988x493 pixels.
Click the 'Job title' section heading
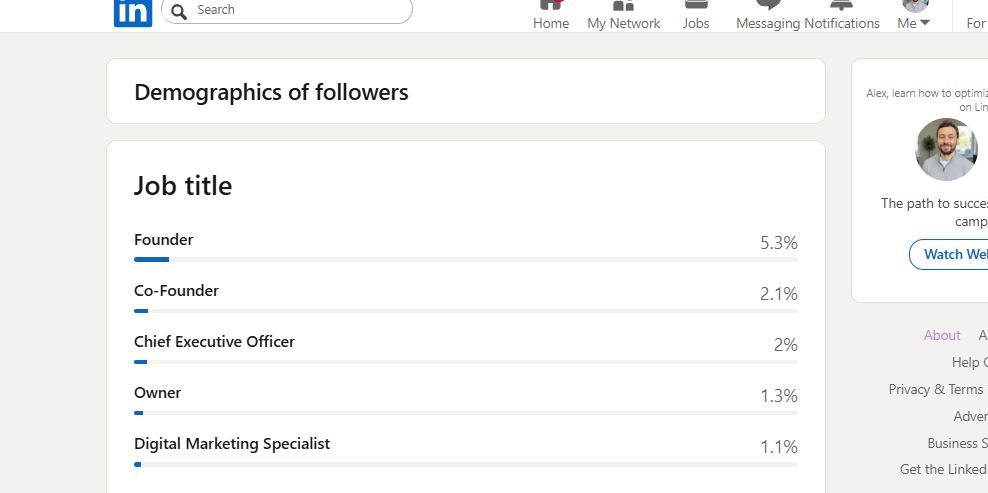coord(183,186)
